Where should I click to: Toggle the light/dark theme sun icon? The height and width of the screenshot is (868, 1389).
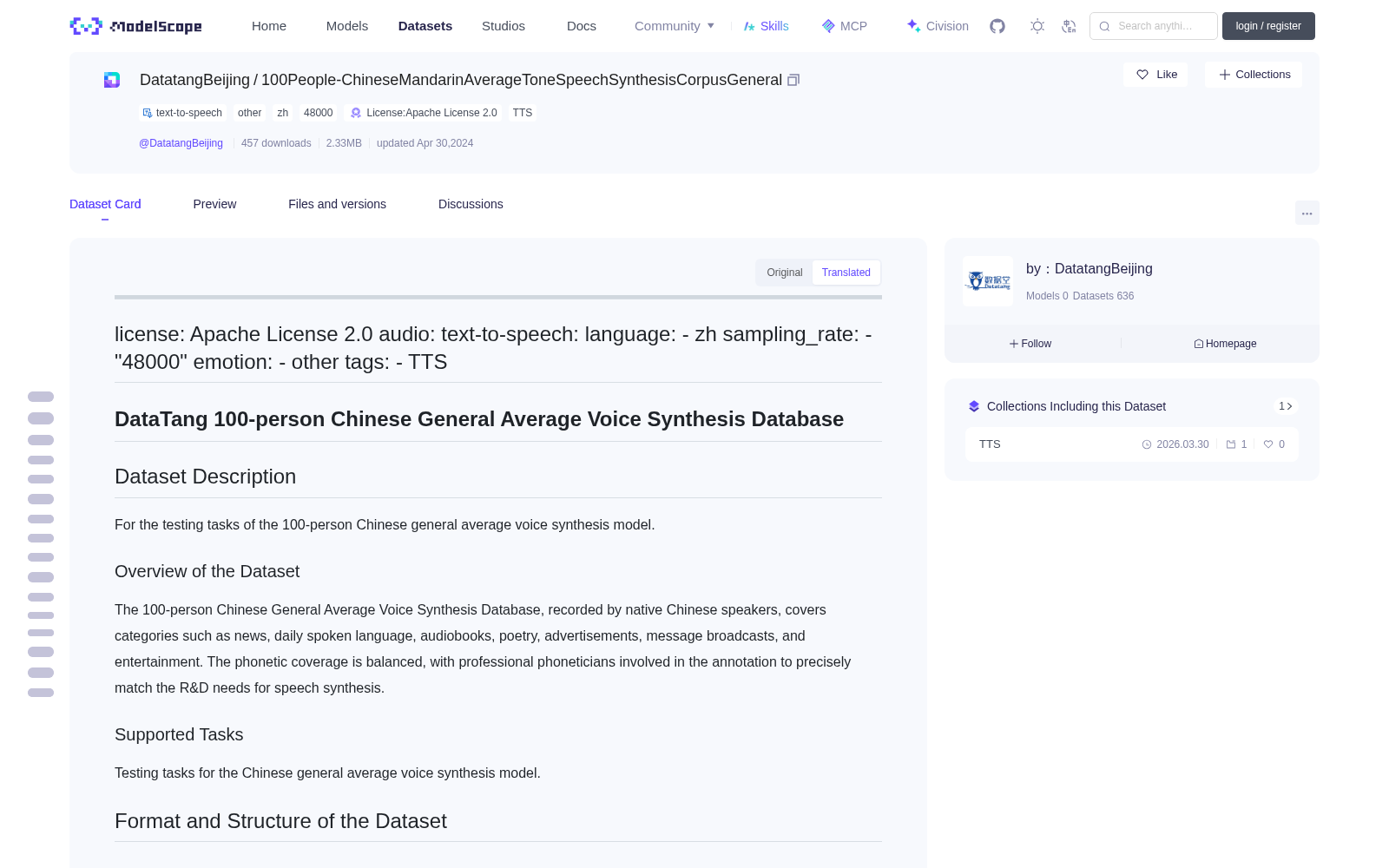(1037, 26)
